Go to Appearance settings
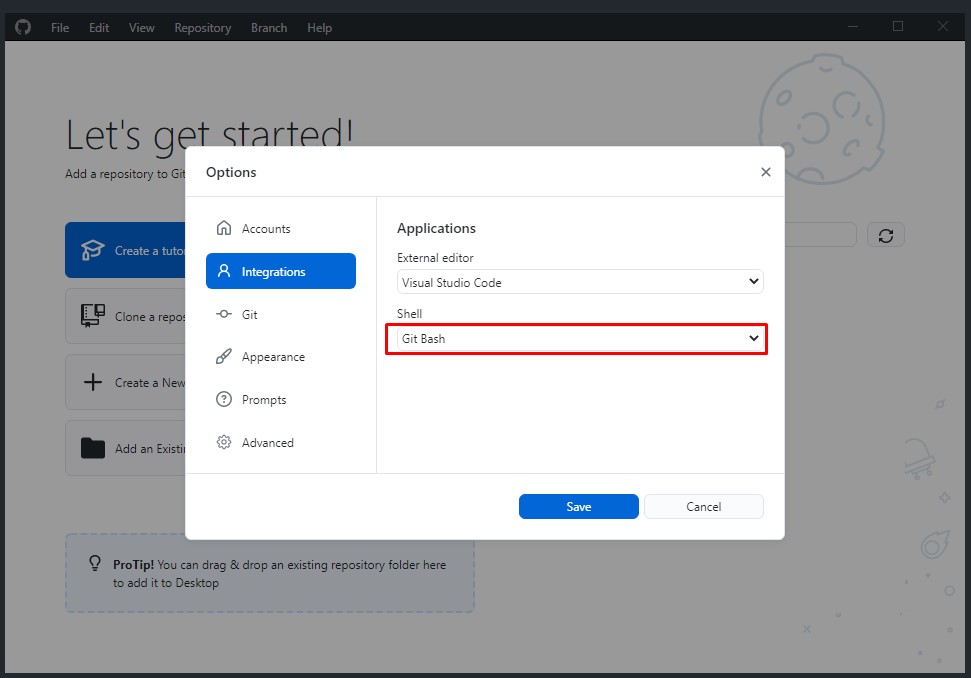This screenshot has height=678, width=971. [x=281, y=357]
